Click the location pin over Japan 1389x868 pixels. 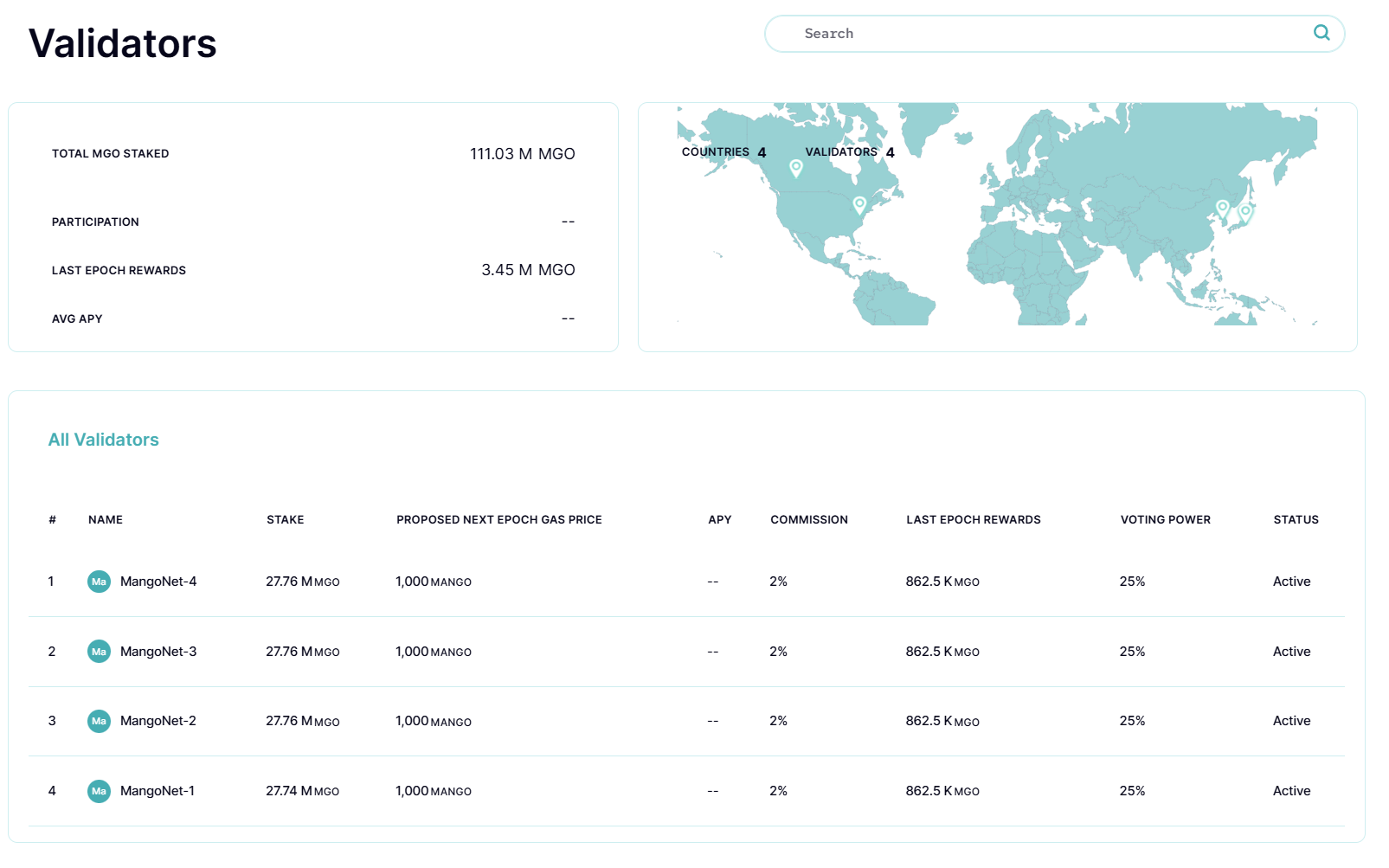[1245, 210]
